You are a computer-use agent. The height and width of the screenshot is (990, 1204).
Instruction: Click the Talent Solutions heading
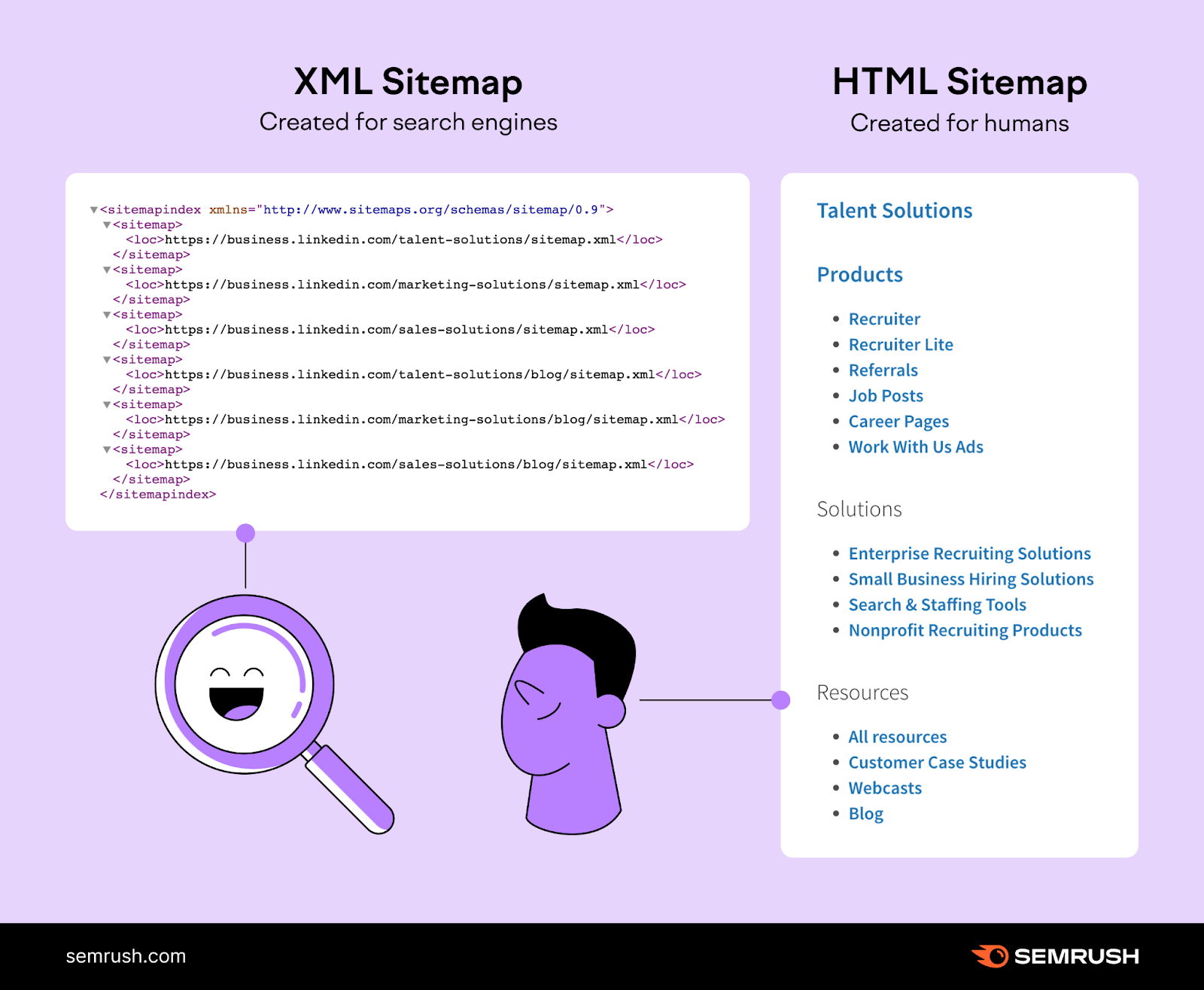(x=894, y=211)
